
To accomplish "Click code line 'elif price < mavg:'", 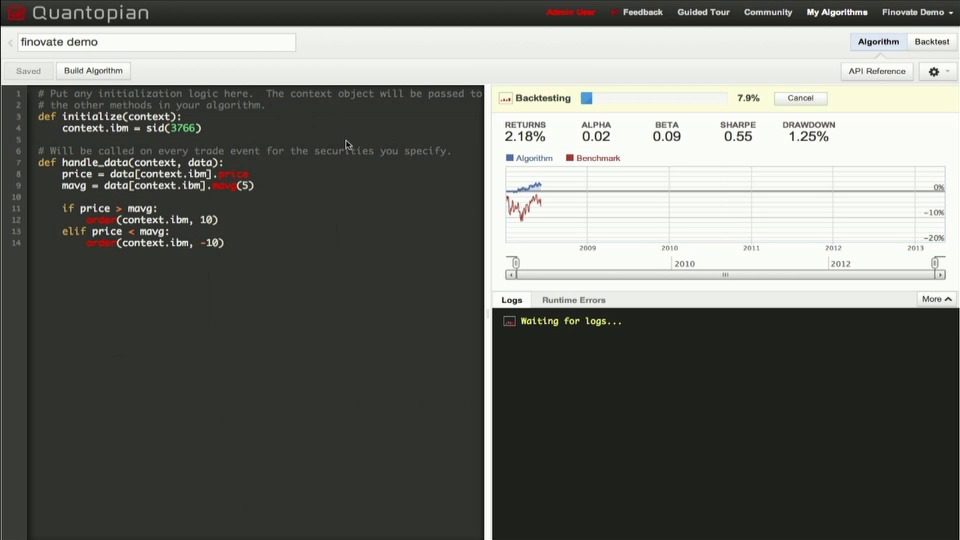I will click(116, 231).
